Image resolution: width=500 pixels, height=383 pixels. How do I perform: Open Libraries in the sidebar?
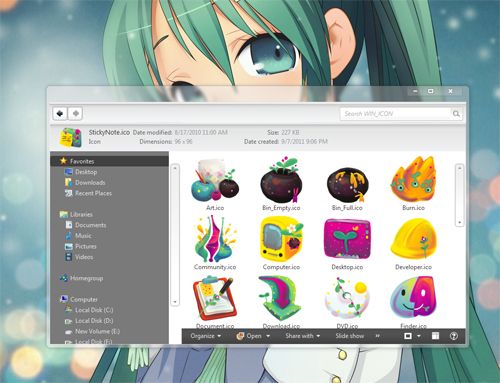click(81, 214)
